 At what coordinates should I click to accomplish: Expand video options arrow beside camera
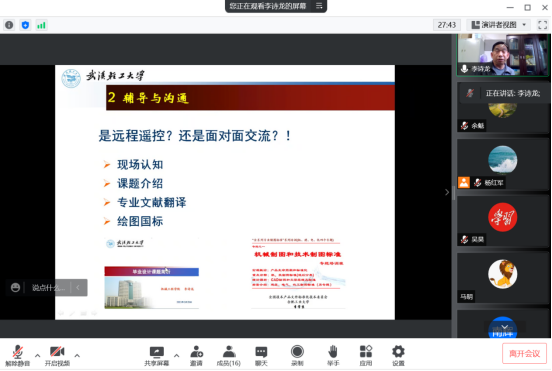pyautogui.click(x=77, y=356)
